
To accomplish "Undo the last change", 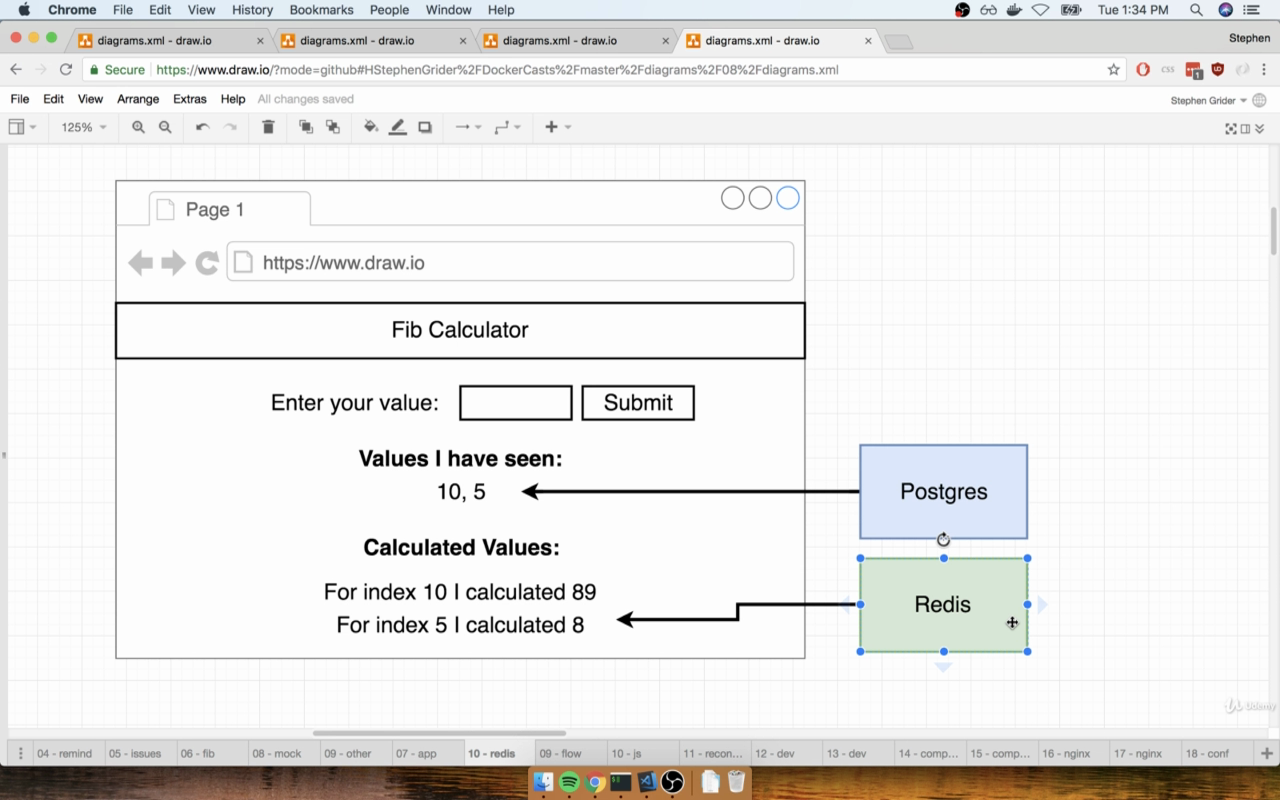I will 202,127.
